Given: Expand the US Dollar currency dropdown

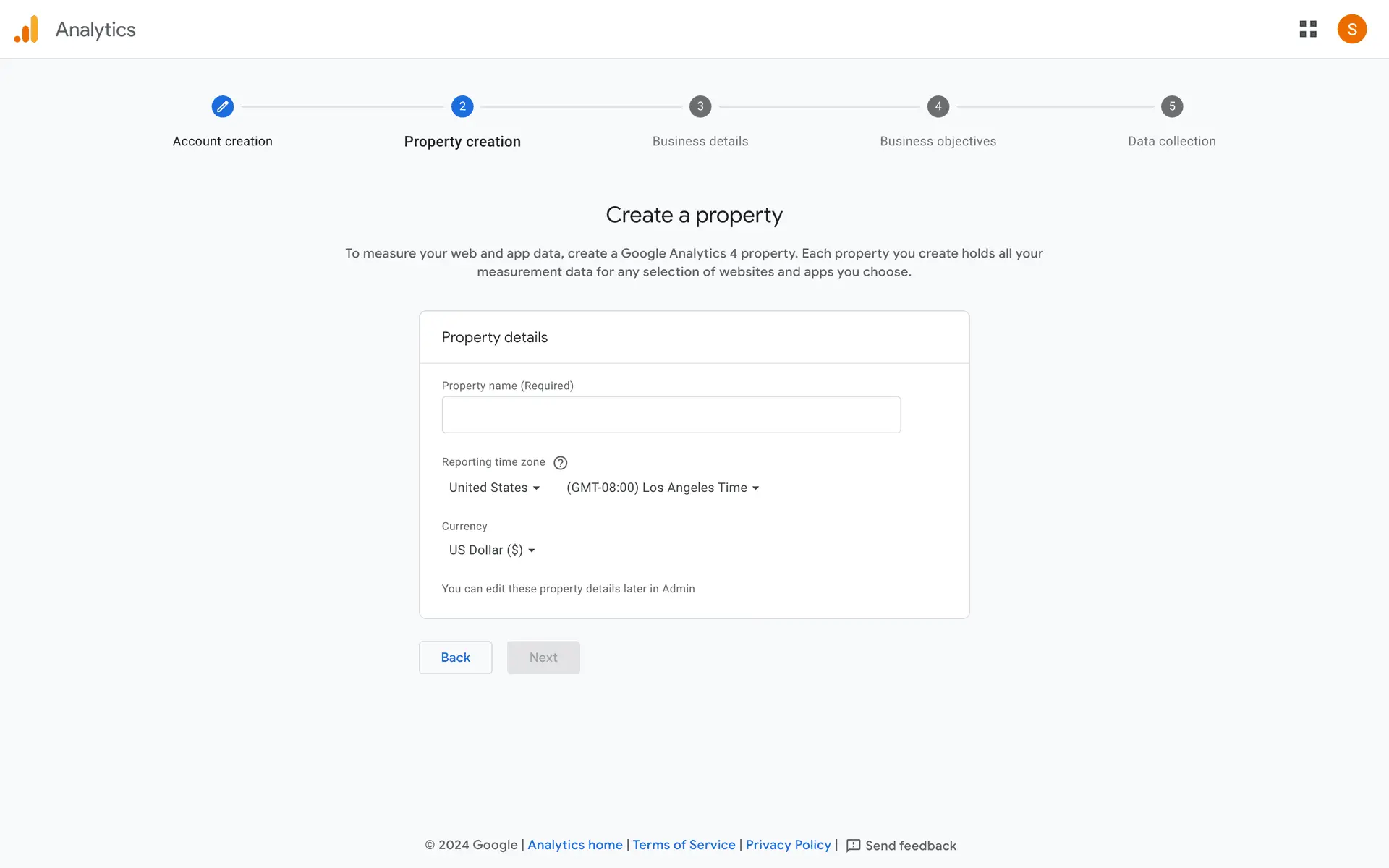Looking at the screenshot, I should tap(491, 550).
